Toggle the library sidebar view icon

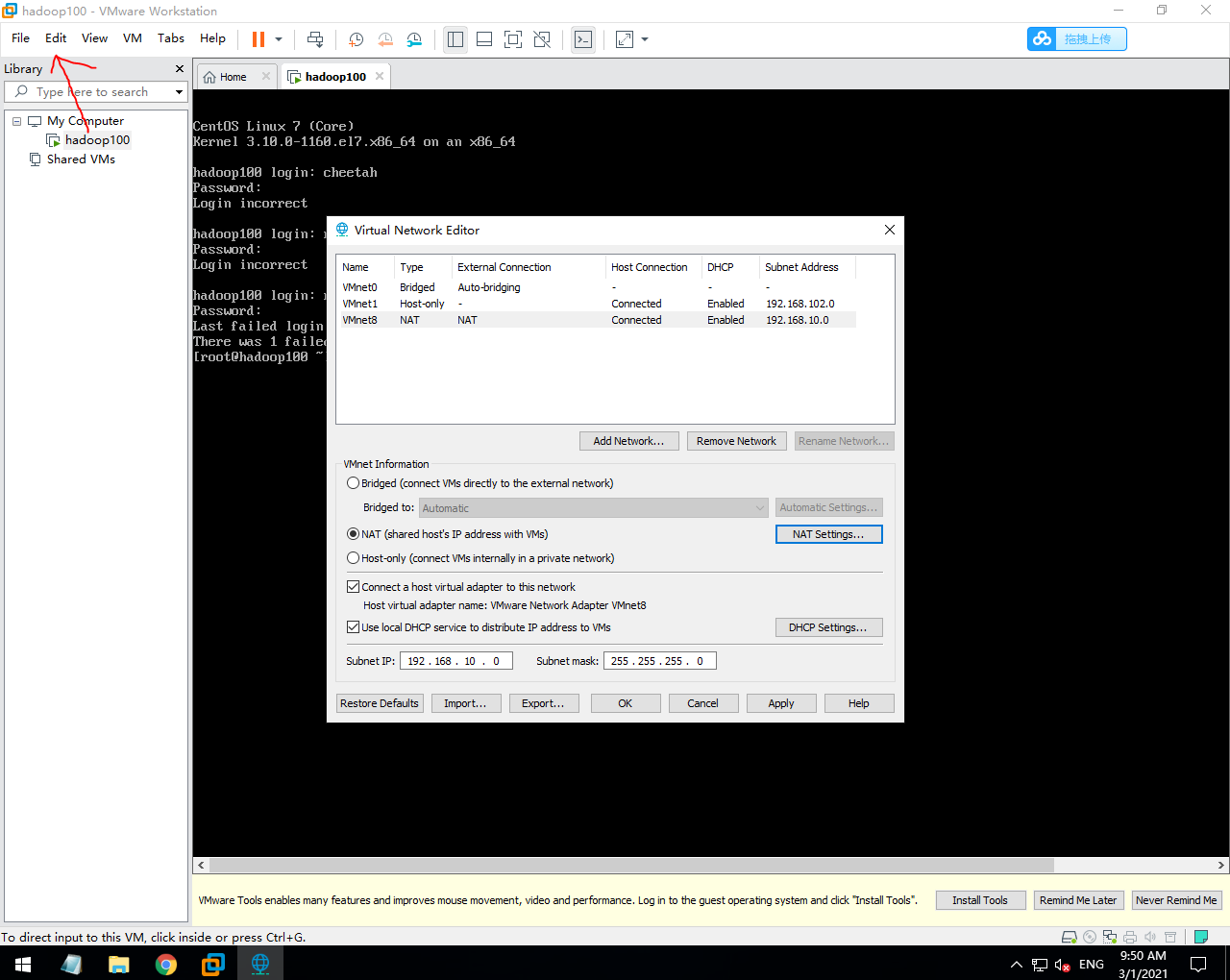click(455, 39)
